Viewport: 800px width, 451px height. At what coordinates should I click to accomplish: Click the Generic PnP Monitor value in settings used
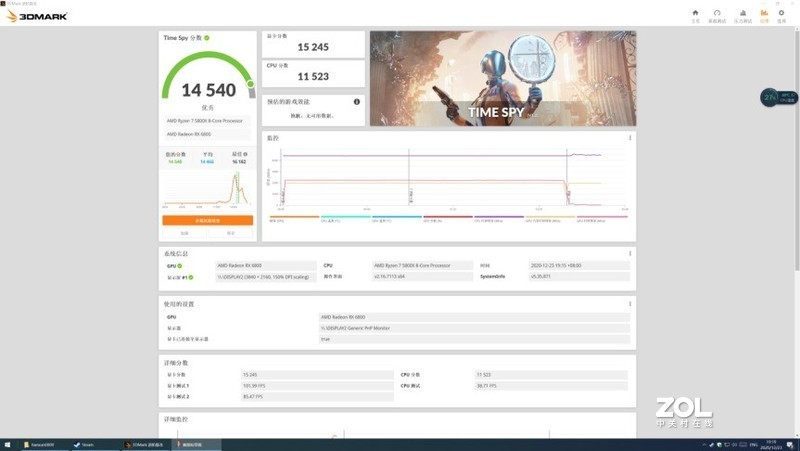pos(474,329)
